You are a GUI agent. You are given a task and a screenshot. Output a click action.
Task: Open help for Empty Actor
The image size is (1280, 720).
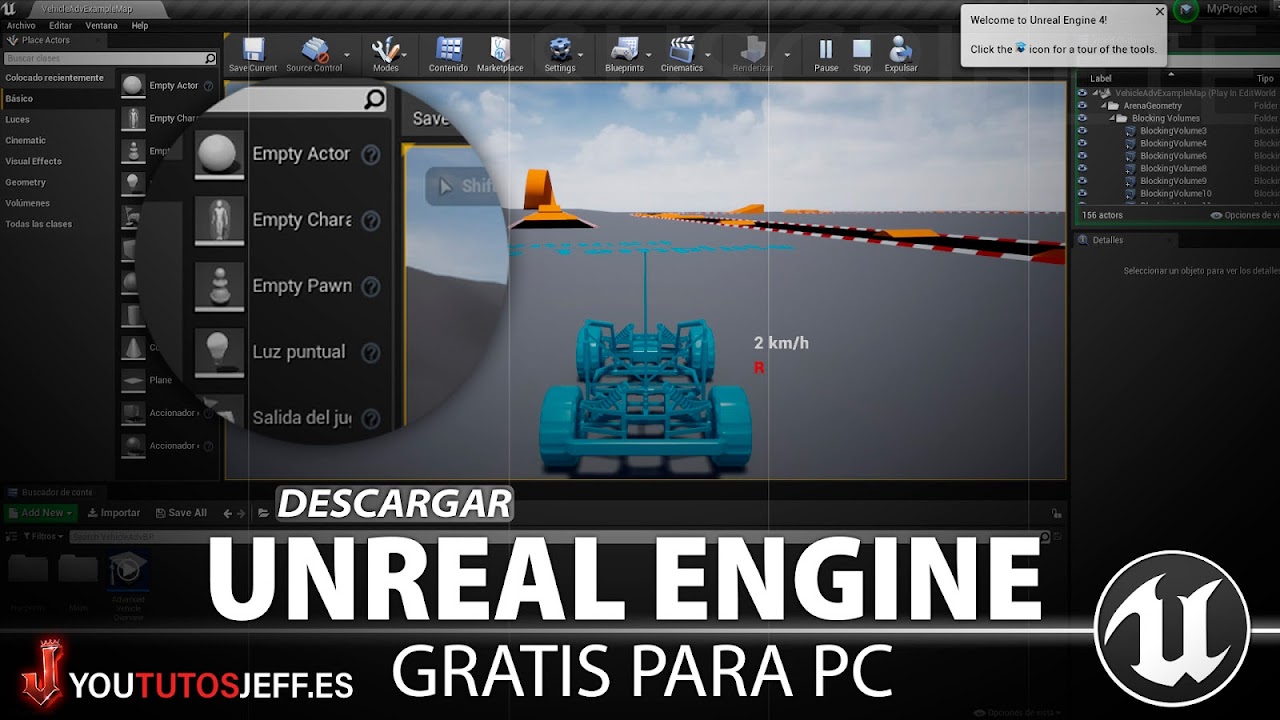(209, 86)
